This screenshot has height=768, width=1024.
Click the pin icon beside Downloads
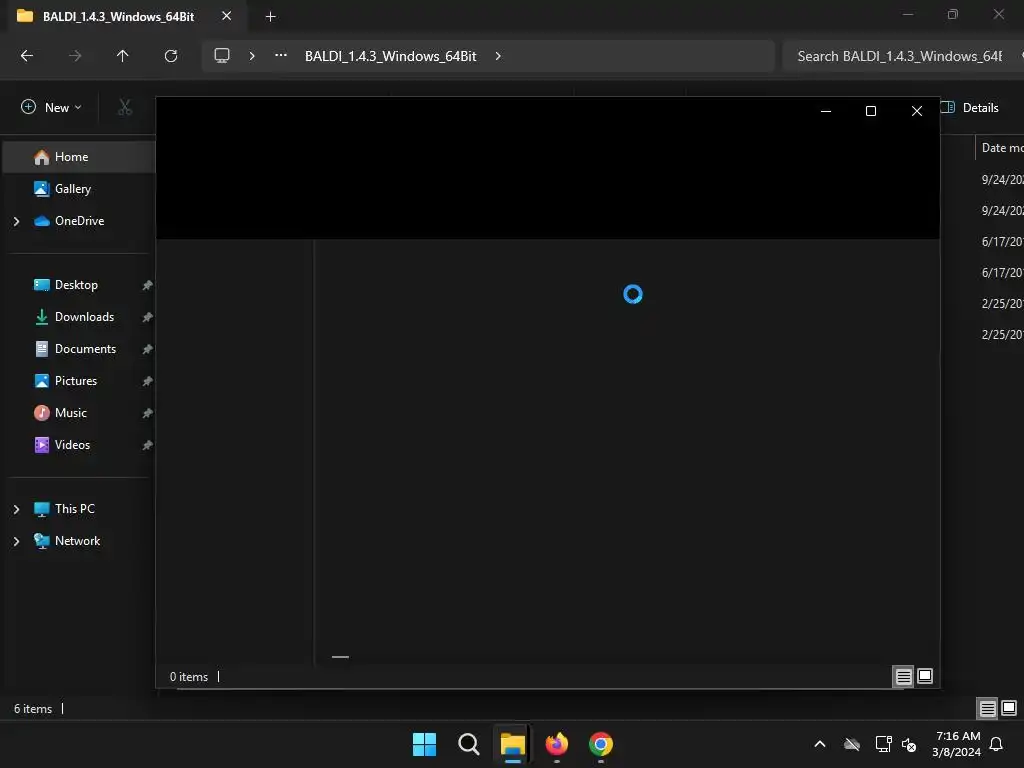pos(148,317)
